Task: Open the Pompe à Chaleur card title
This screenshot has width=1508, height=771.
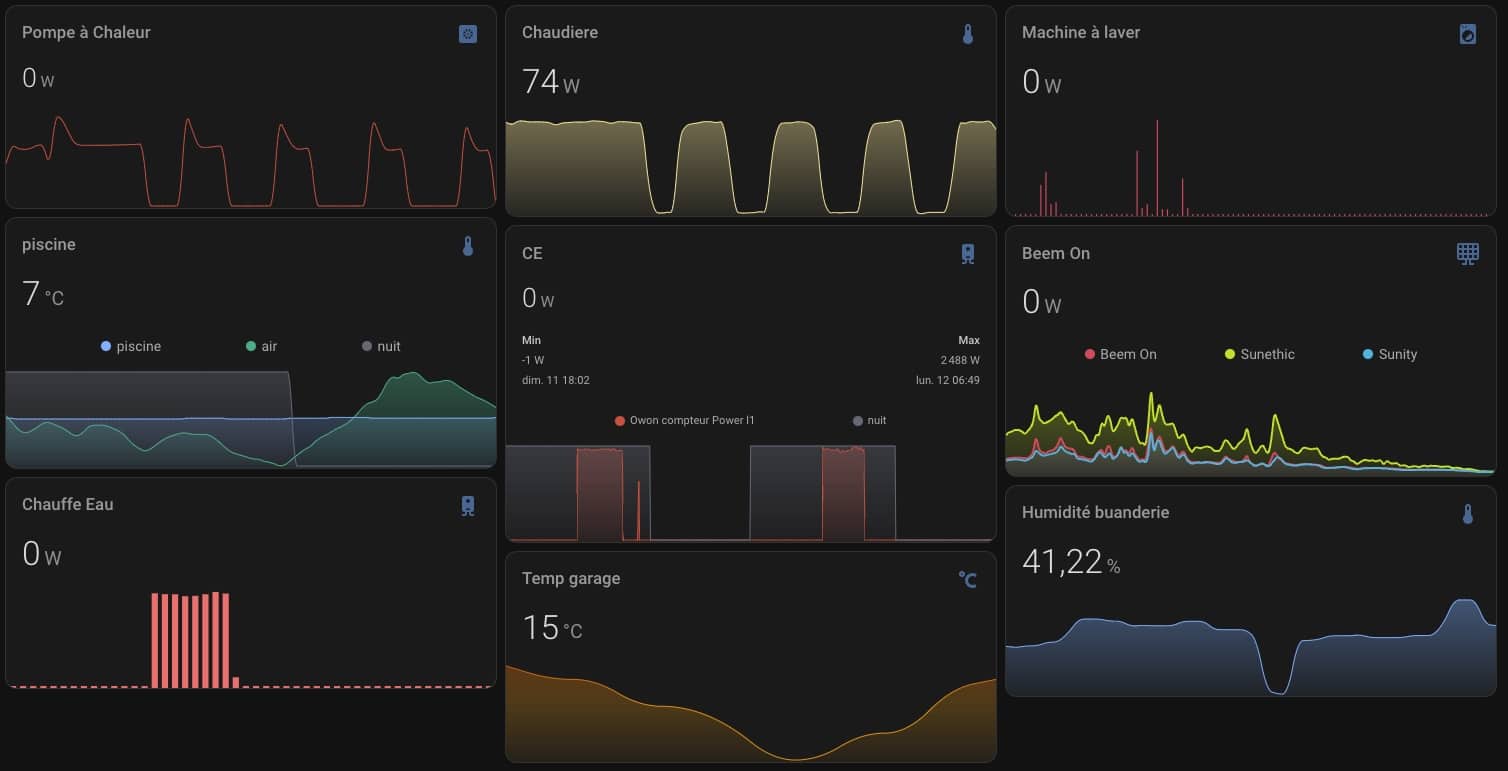Action: (x=86, y=32)
